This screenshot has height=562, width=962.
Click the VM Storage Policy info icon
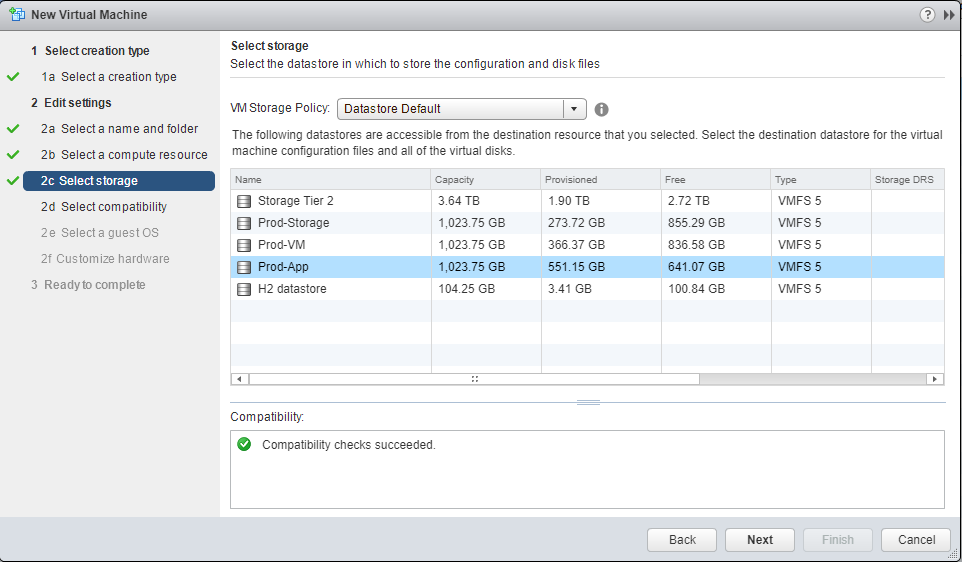pyautogui.click(x=601, y=109)
